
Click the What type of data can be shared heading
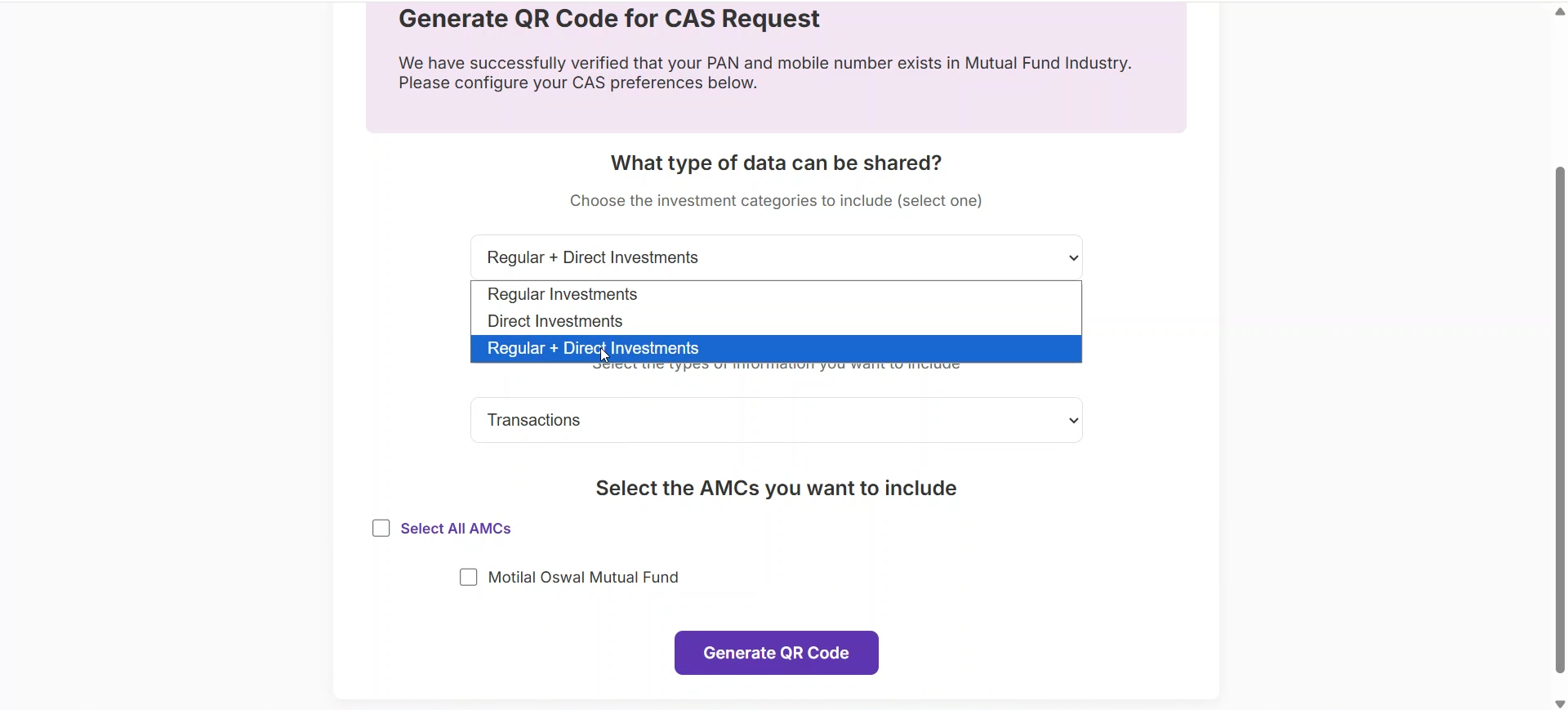pos(776,163)
